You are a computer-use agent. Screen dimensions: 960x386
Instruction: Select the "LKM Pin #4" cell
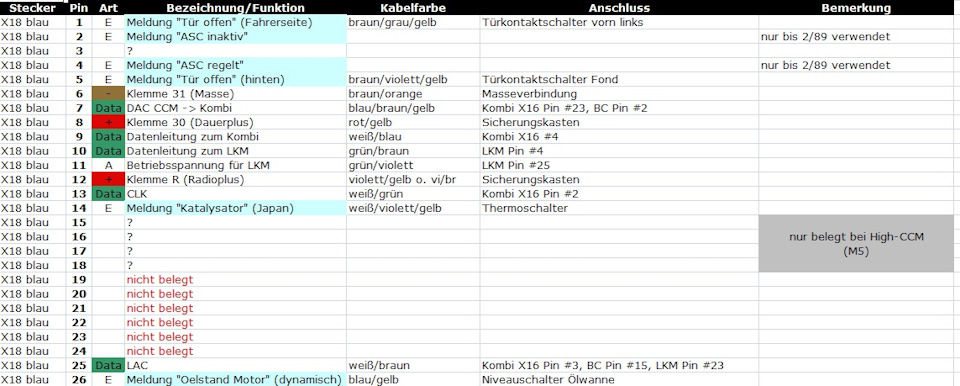619,151
